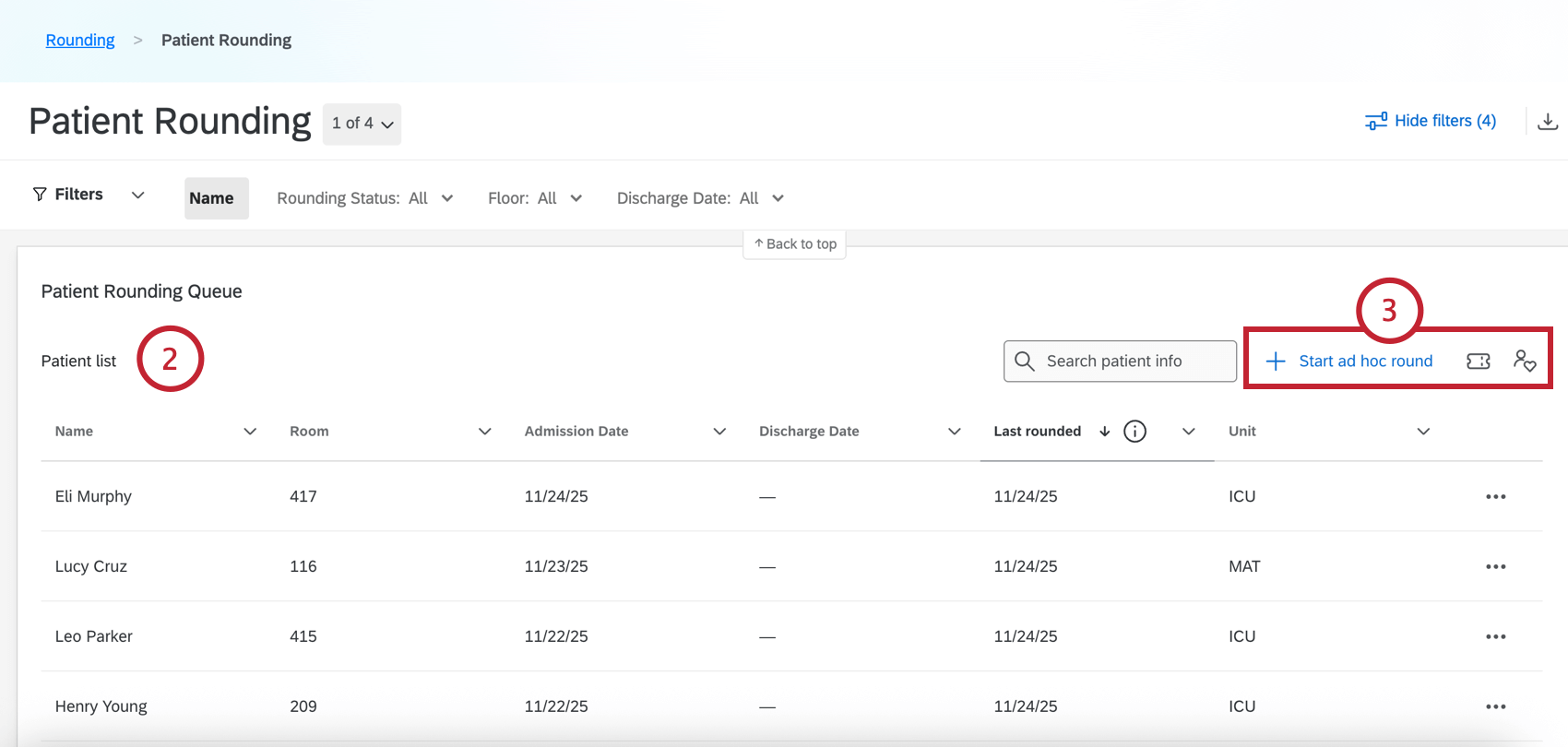
Task: Click Start ad hoc round button
Action: pos(1349,362)
